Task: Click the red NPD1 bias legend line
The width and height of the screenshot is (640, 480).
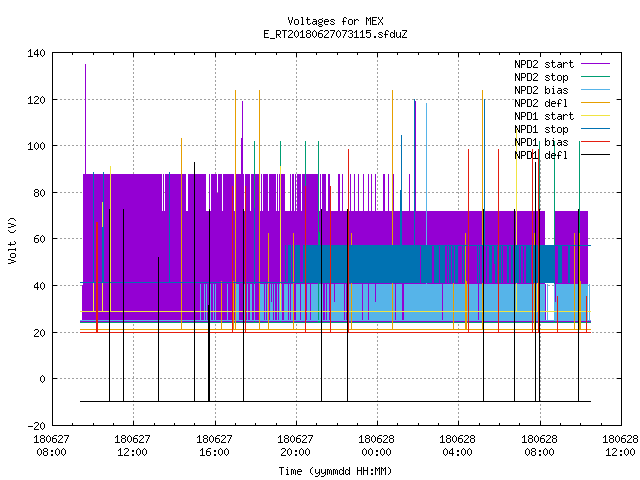Action: tap(595, 142)
